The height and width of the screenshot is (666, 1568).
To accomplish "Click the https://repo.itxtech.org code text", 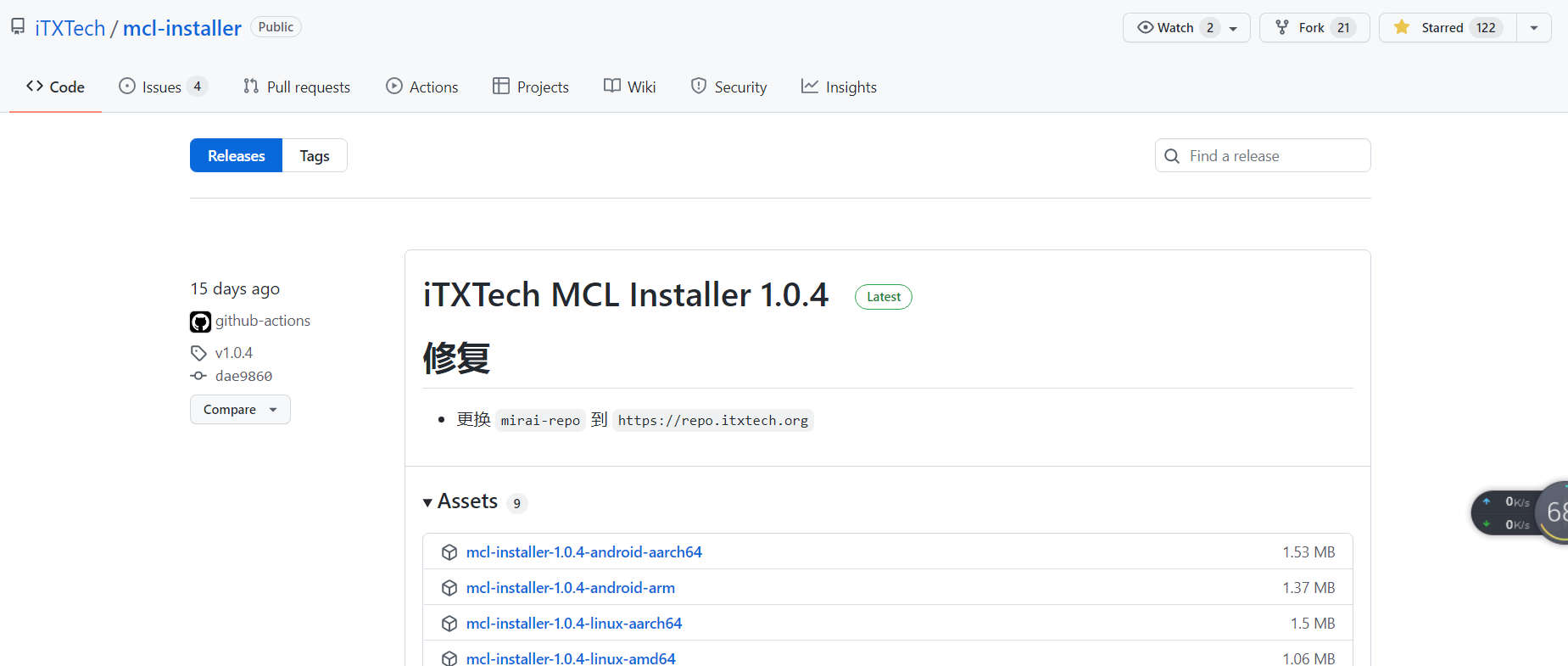I will click(713, 421).
